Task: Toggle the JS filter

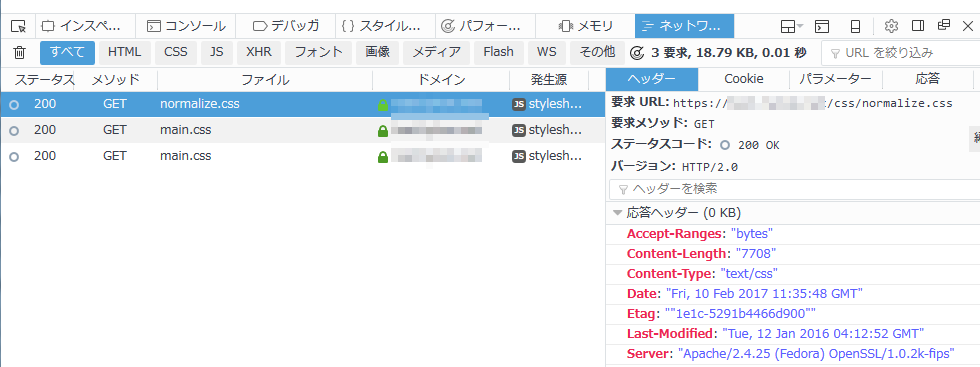Action: click(217, 53)
